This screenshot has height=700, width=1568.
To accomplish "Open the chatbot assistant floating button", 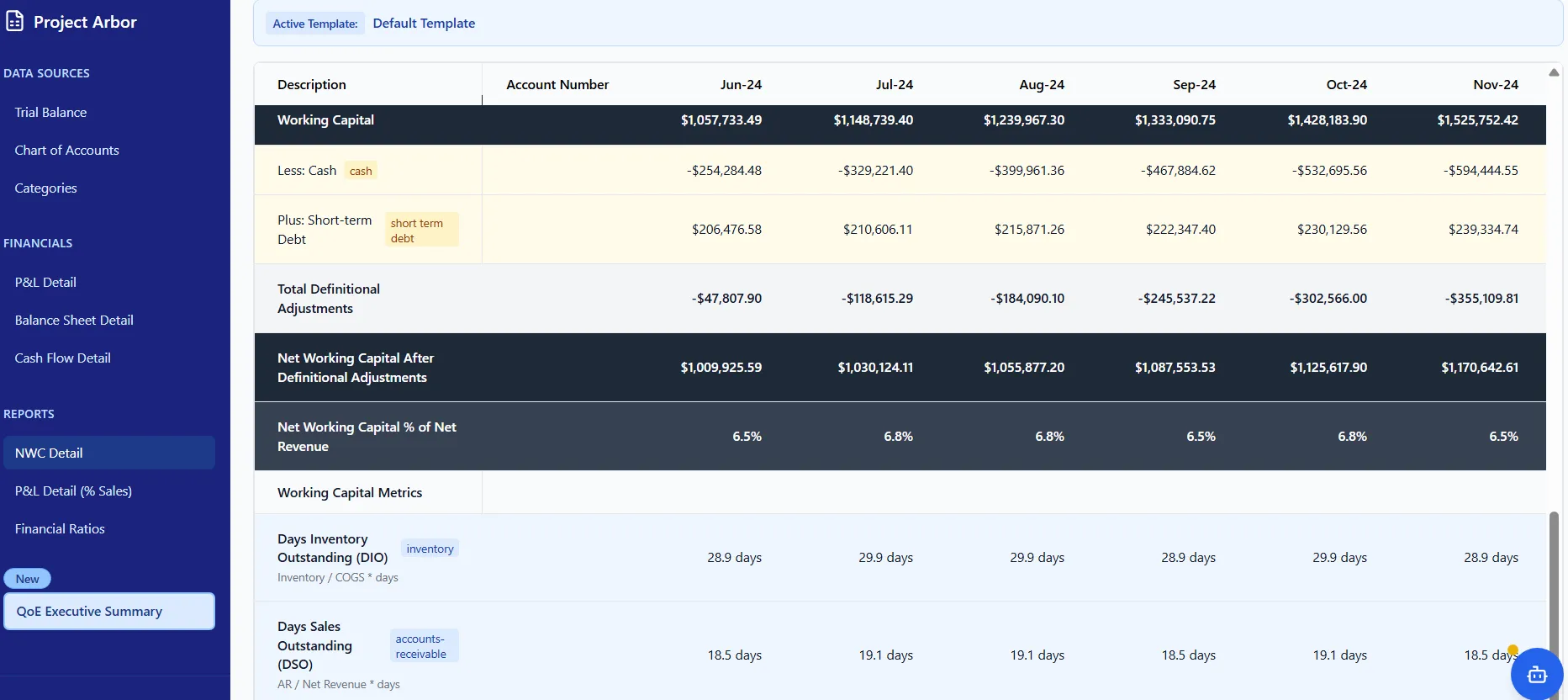I will tap(1537, 673).
